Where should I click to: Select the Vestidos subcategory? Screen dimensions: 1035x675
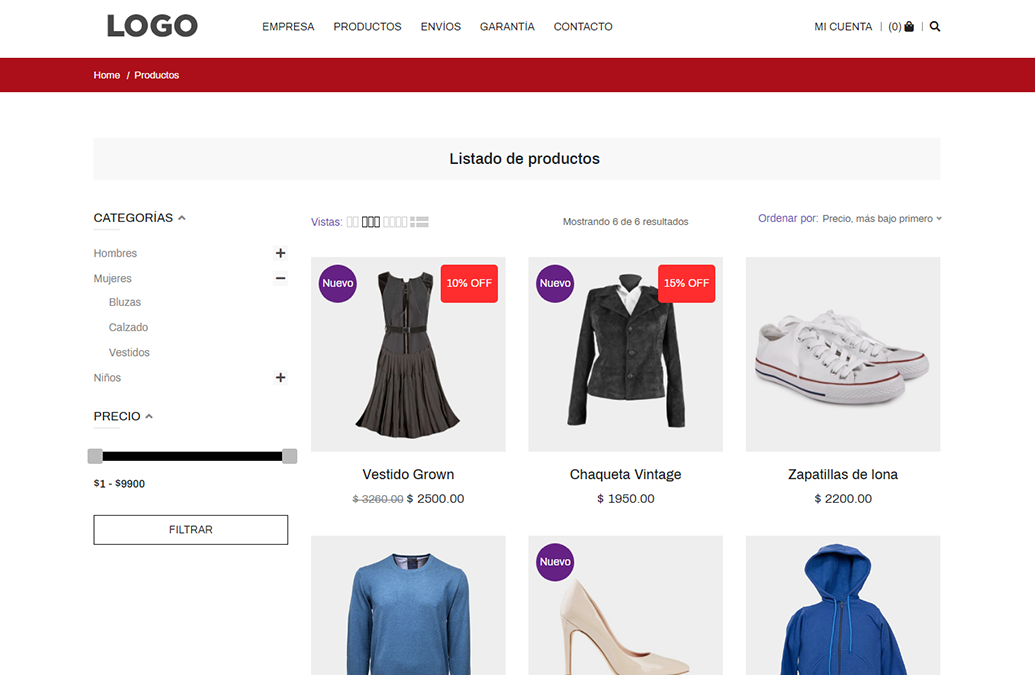[129, 352]
